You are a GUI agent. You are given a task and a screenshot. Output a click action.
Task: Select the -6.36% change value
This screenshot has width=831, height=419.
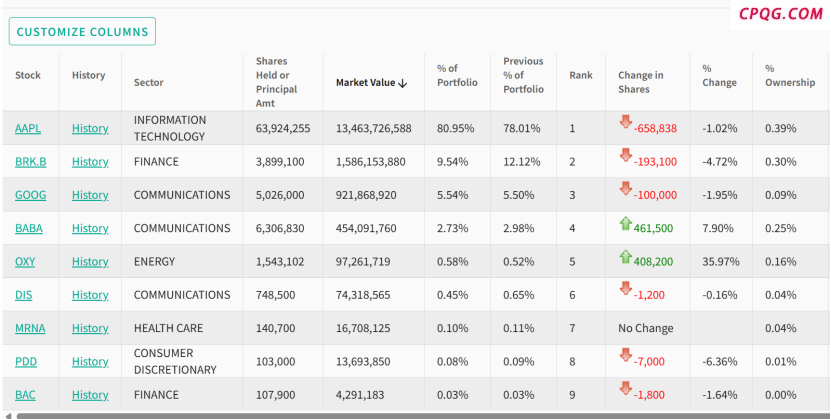point(720,362)
